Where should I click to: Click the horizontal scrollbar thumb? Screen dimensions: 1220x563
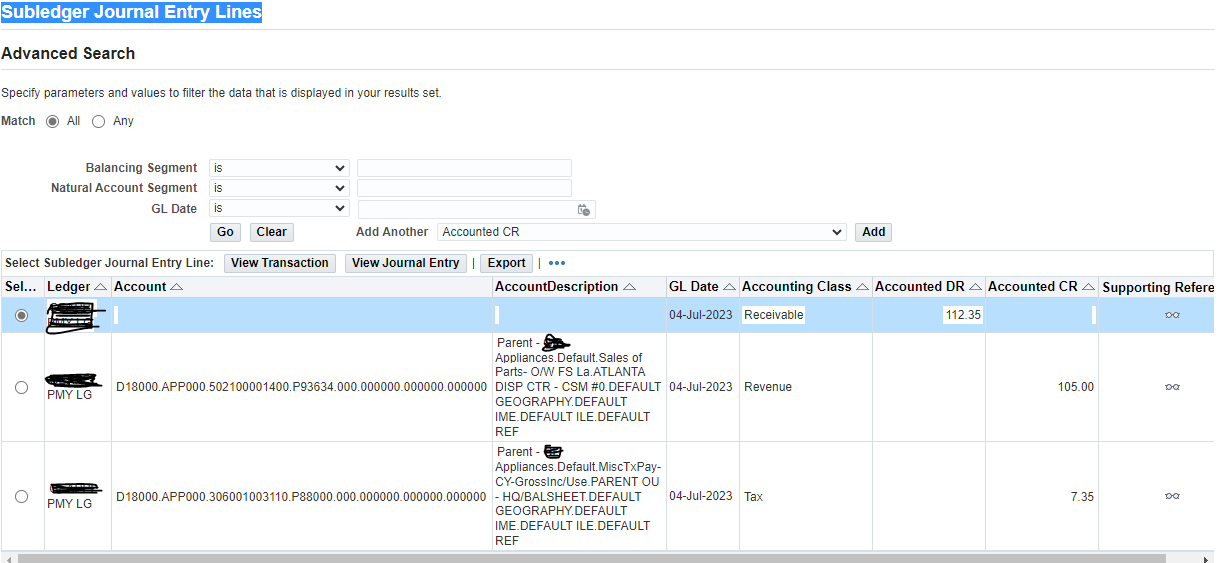click(x=592, y=557)
